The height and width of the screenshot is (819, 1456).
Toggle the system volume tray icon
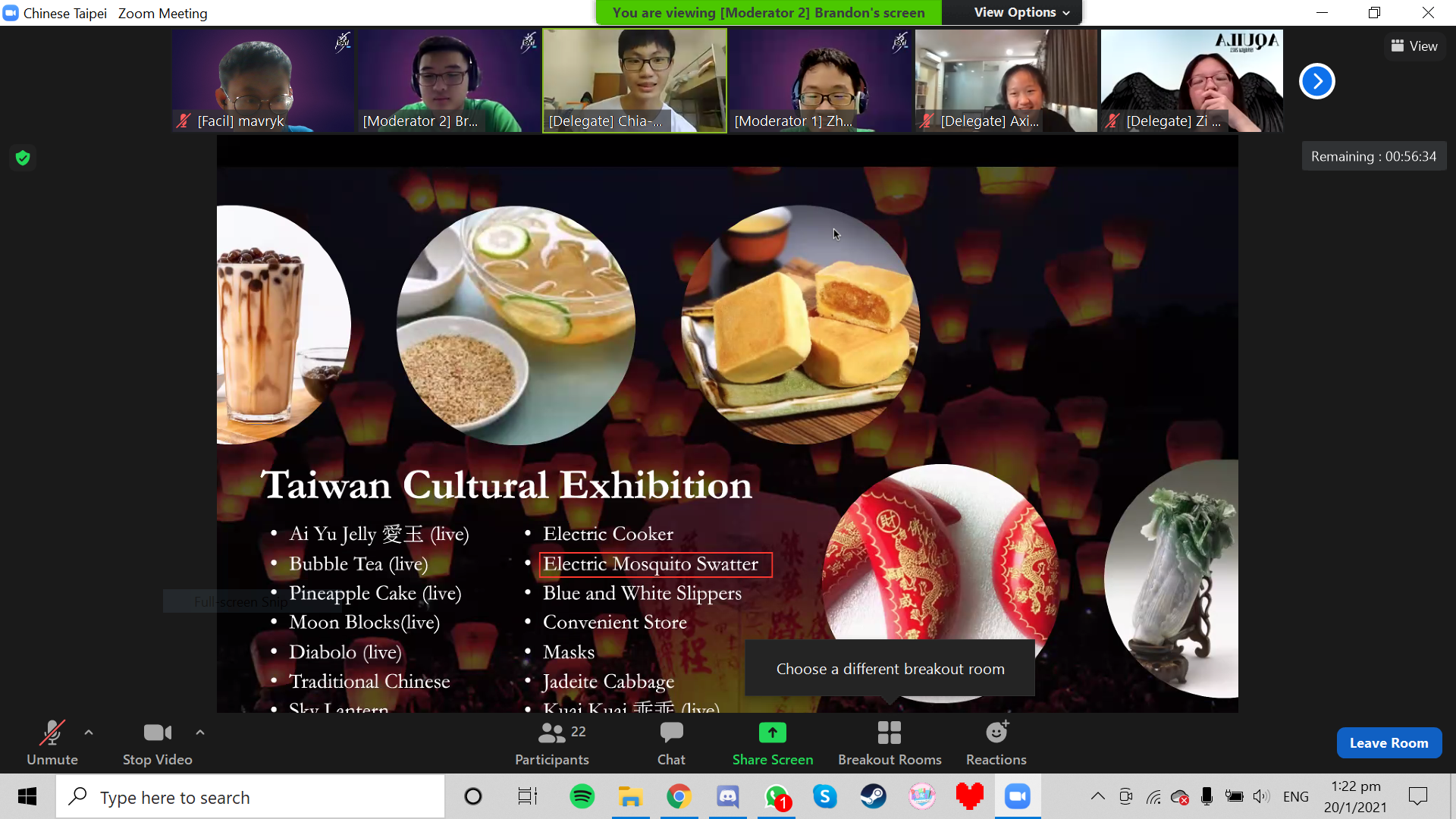(x=1260, y=797)
